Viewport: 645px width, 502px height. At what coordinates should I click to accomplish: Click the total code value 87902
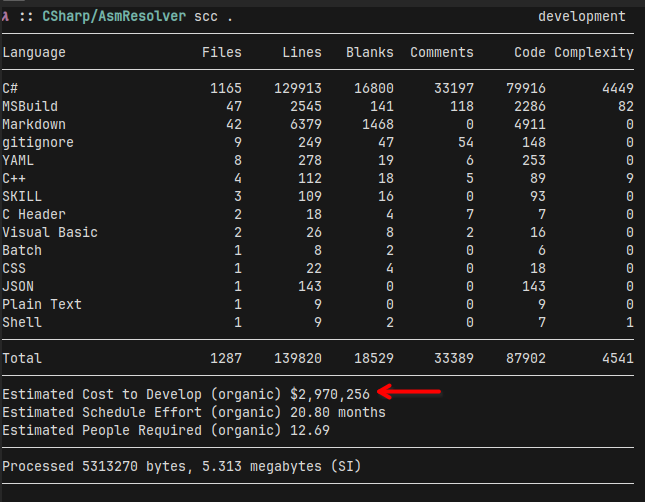526,359
